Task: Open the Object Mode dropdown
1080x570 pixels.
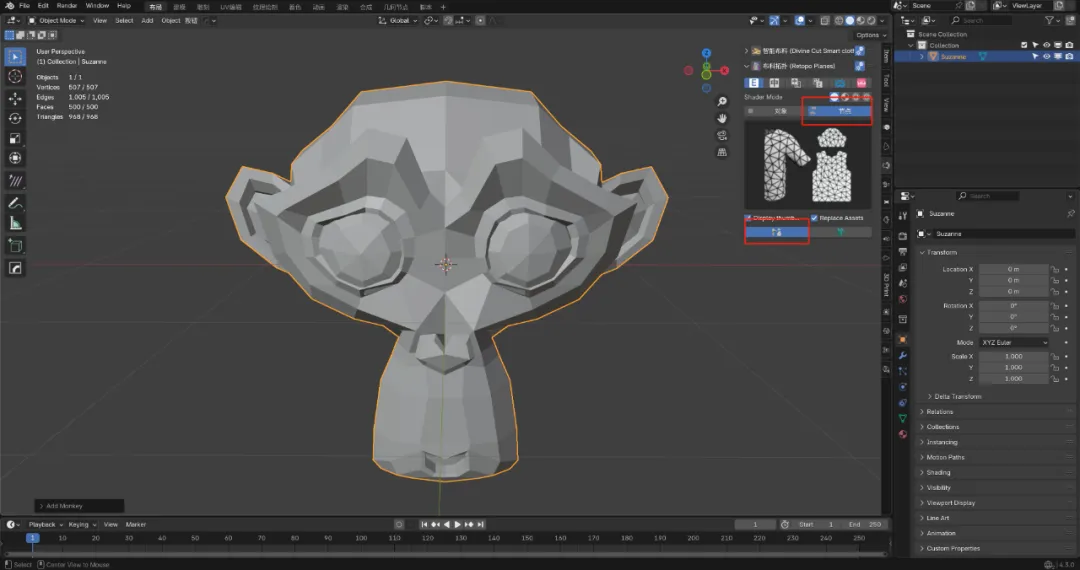Action: pyautogui.click(x=58, y=20)
